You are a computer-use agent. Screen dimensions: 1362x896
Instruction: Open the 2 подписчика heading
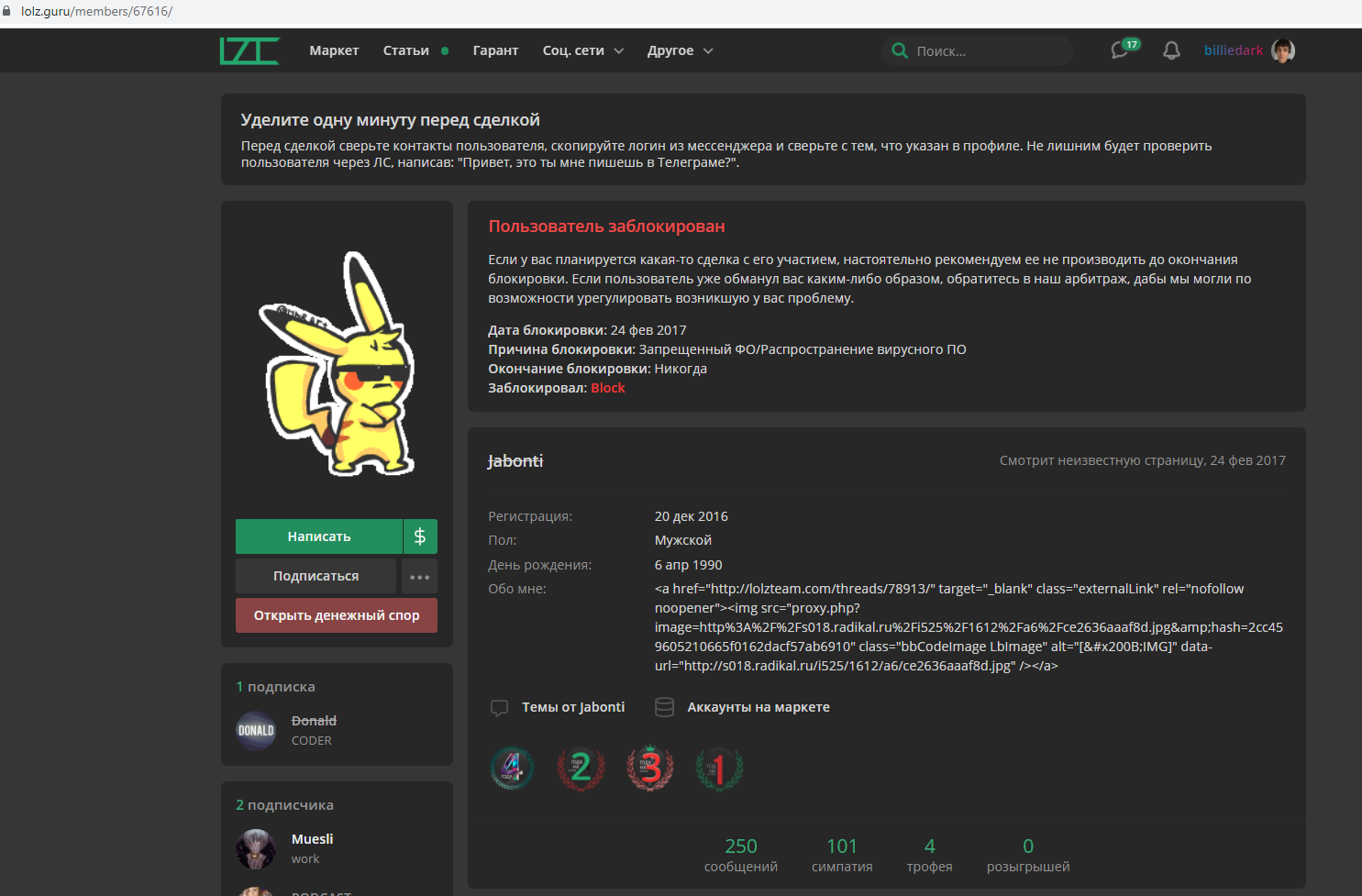[x=284, y=804]
